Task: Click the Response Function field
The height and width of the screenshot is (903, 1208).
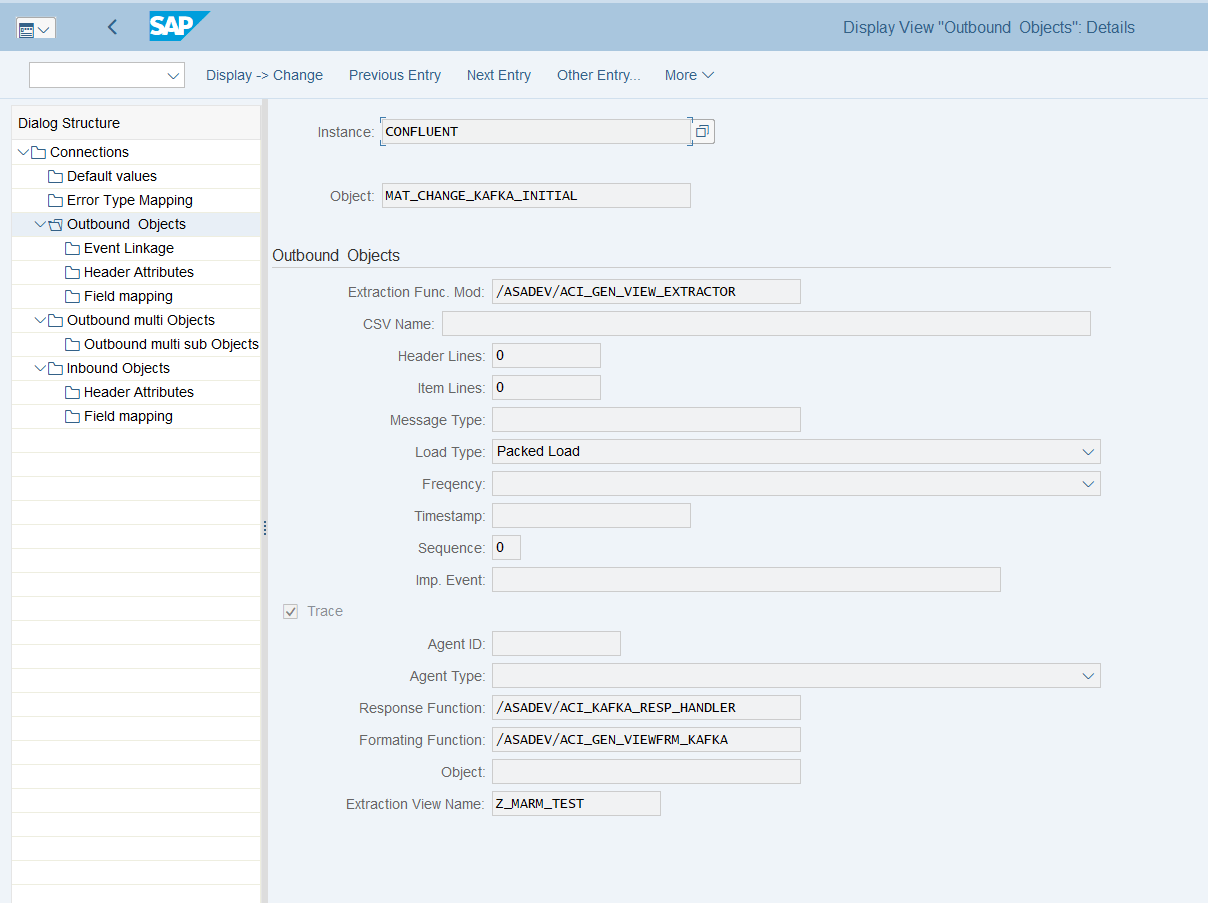Action: point(646,708)
